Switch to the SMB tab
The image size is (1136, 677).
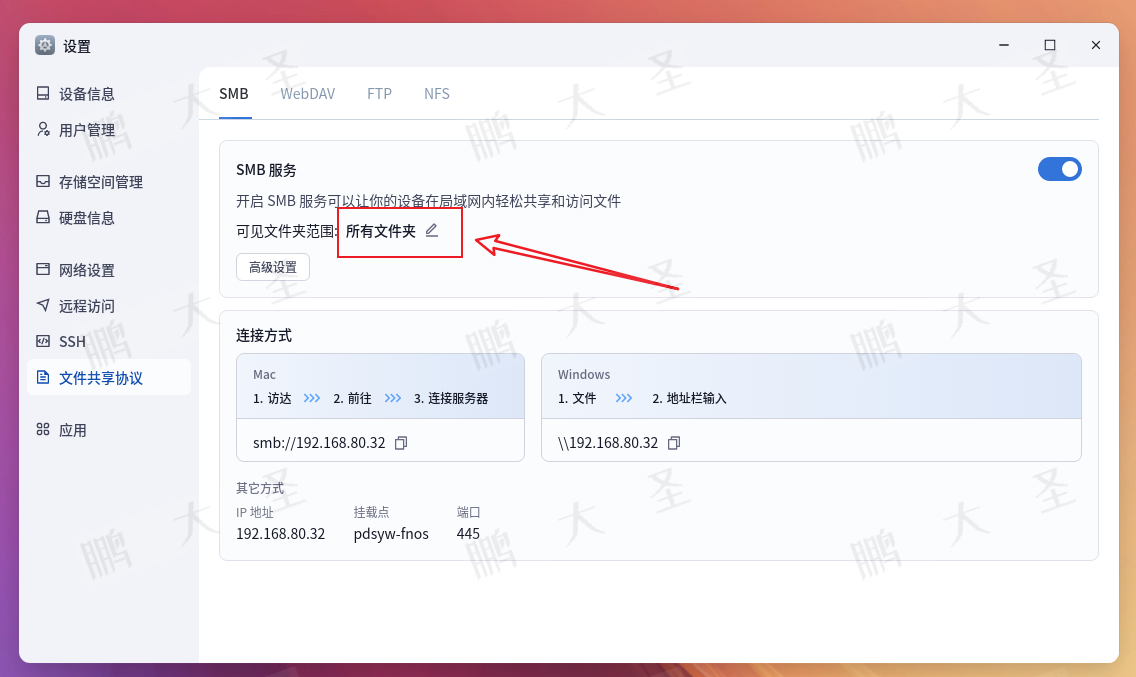(x=234, y=94)
